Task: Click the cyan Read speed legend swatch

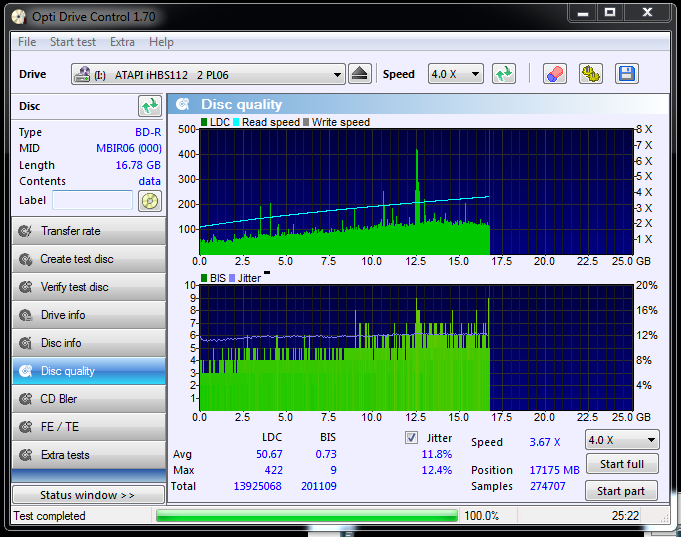Action: tap(236, 122)
